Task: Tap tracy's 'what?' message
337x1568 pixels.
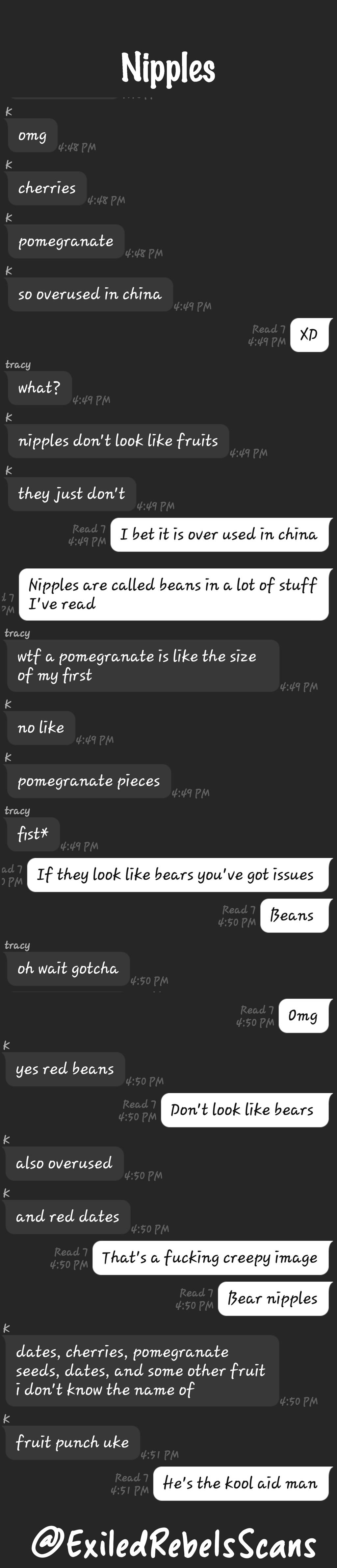Action: pos(39,388)
